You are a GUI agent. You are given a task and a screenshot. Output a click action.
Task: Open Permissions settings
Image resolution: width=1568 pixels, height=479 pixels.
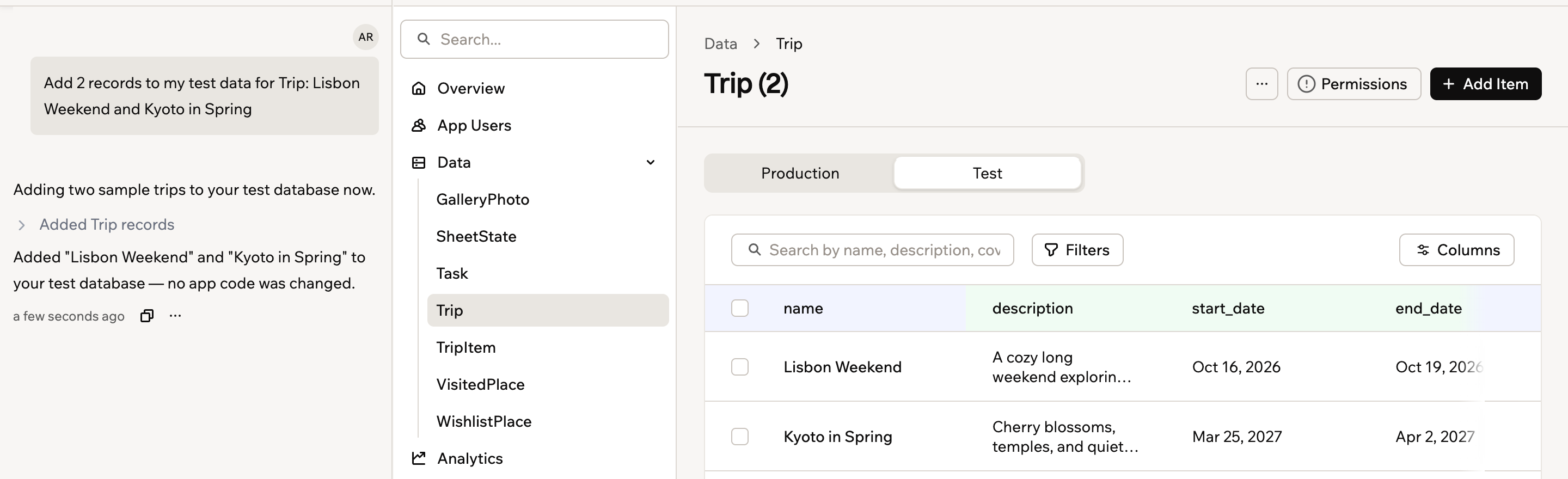(1353, 84)
